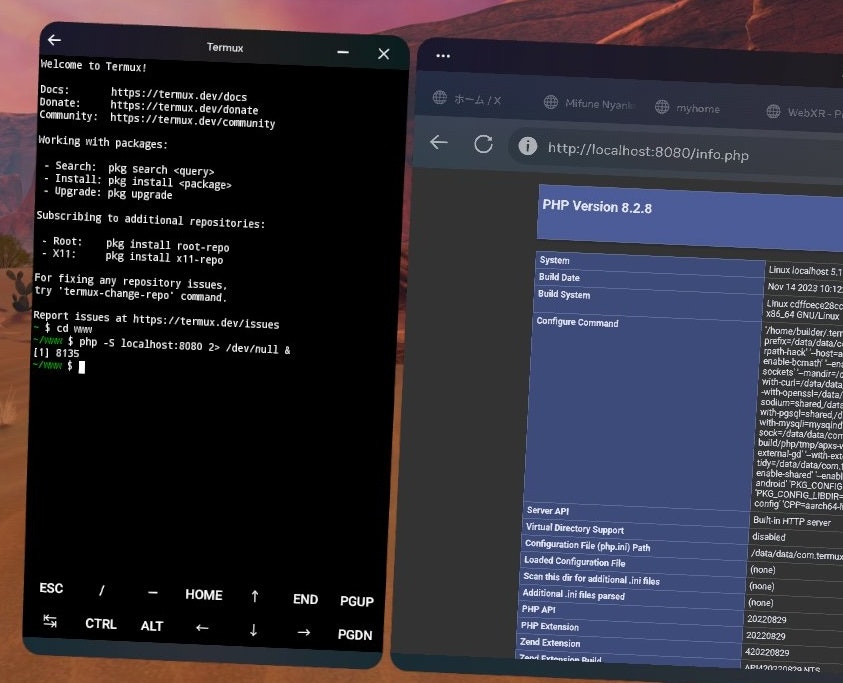This screenshot has width=843, height=683.
Task: Close the Termux window
Action: 383,54
